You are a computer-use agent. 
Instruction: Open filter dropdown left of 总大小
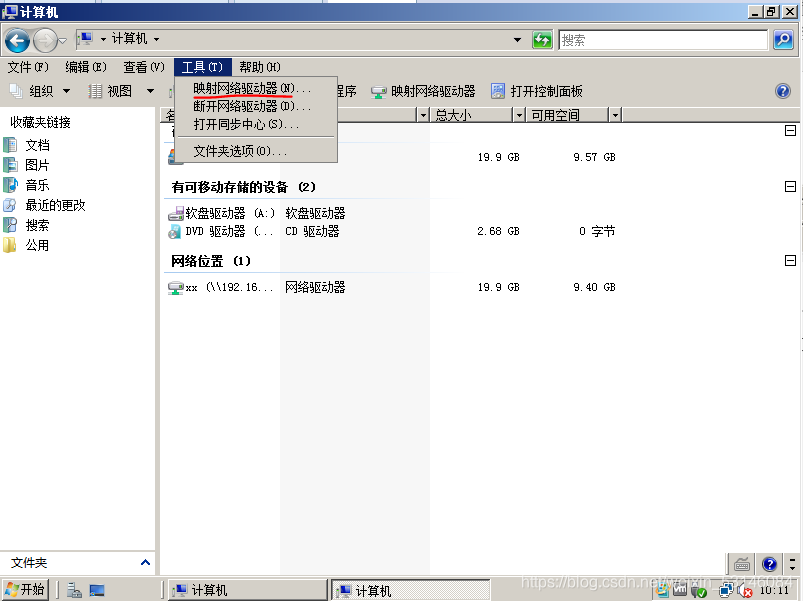point(423,115)
